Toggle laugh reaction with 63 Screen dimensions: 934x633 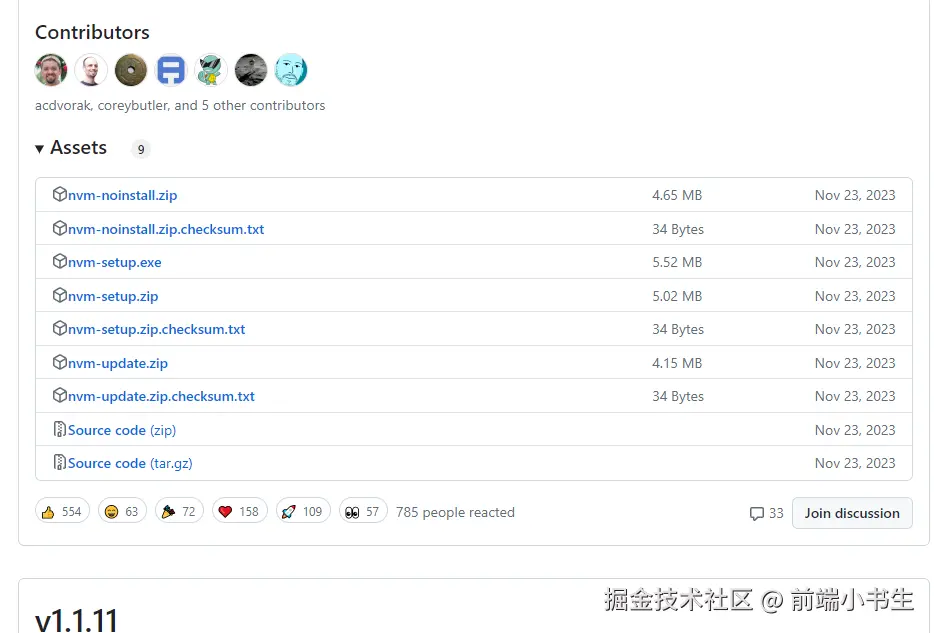click(x=122, y=512)
